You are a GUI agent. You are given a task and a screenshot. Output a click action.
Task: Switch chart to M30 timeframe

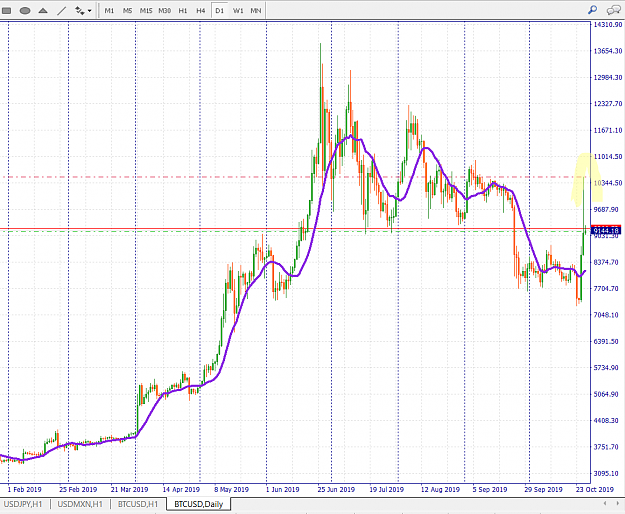tap(165, 11)
